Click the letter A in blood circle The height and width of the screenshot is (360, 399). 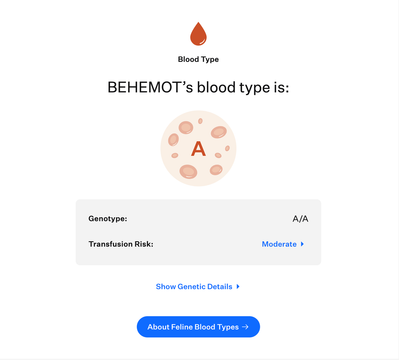point(198,149)
